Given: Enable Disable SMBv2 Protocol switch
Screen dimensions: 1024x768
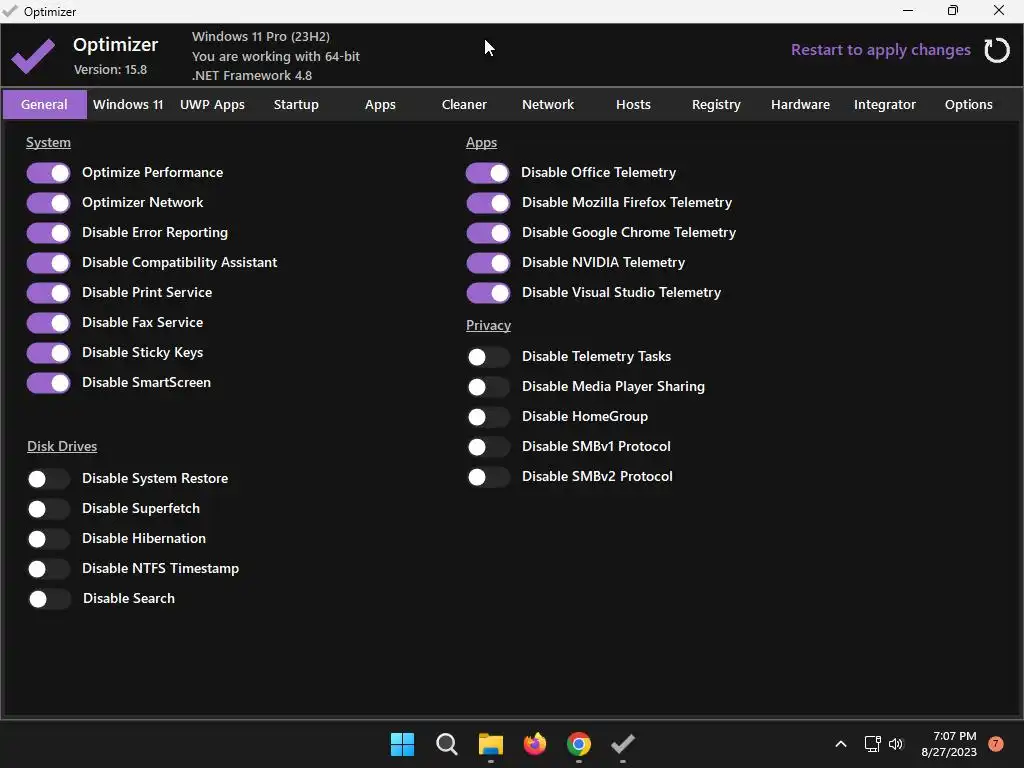Looking at the screenshot, I should click(x=488, y=477).
